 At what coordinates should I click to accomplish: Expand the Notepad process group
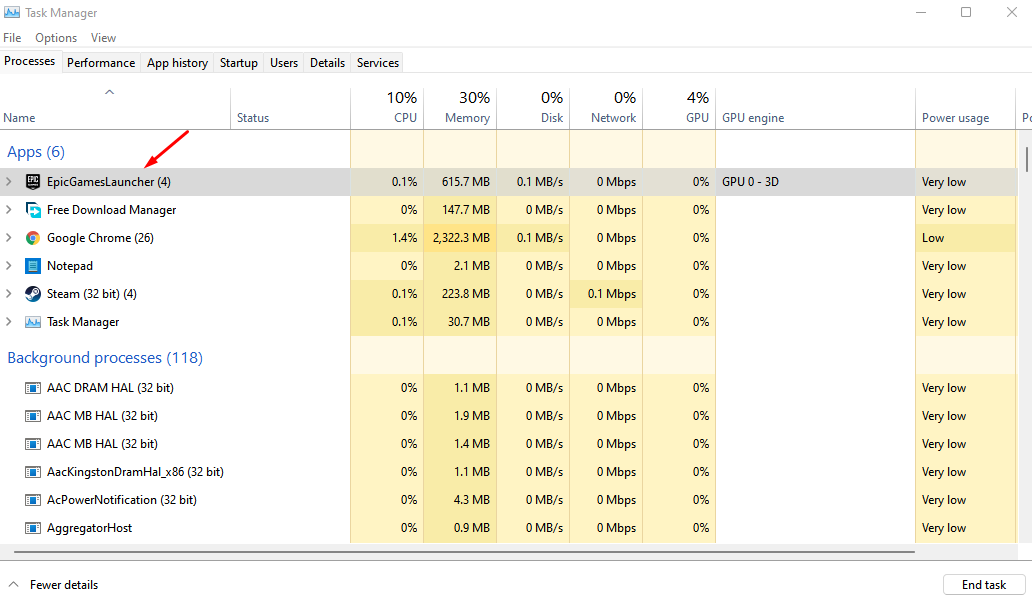click(x=9, y=266)
